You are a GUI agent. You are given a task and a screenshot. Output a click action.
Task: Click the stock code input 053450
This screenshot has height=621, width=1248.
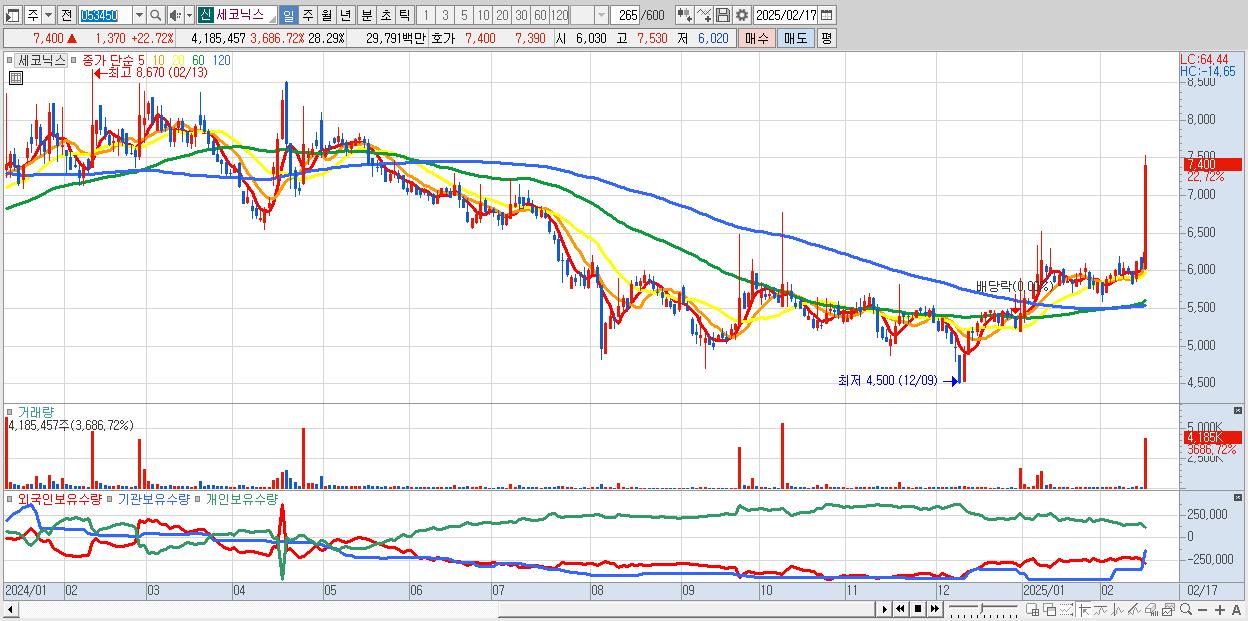(105, 15)
